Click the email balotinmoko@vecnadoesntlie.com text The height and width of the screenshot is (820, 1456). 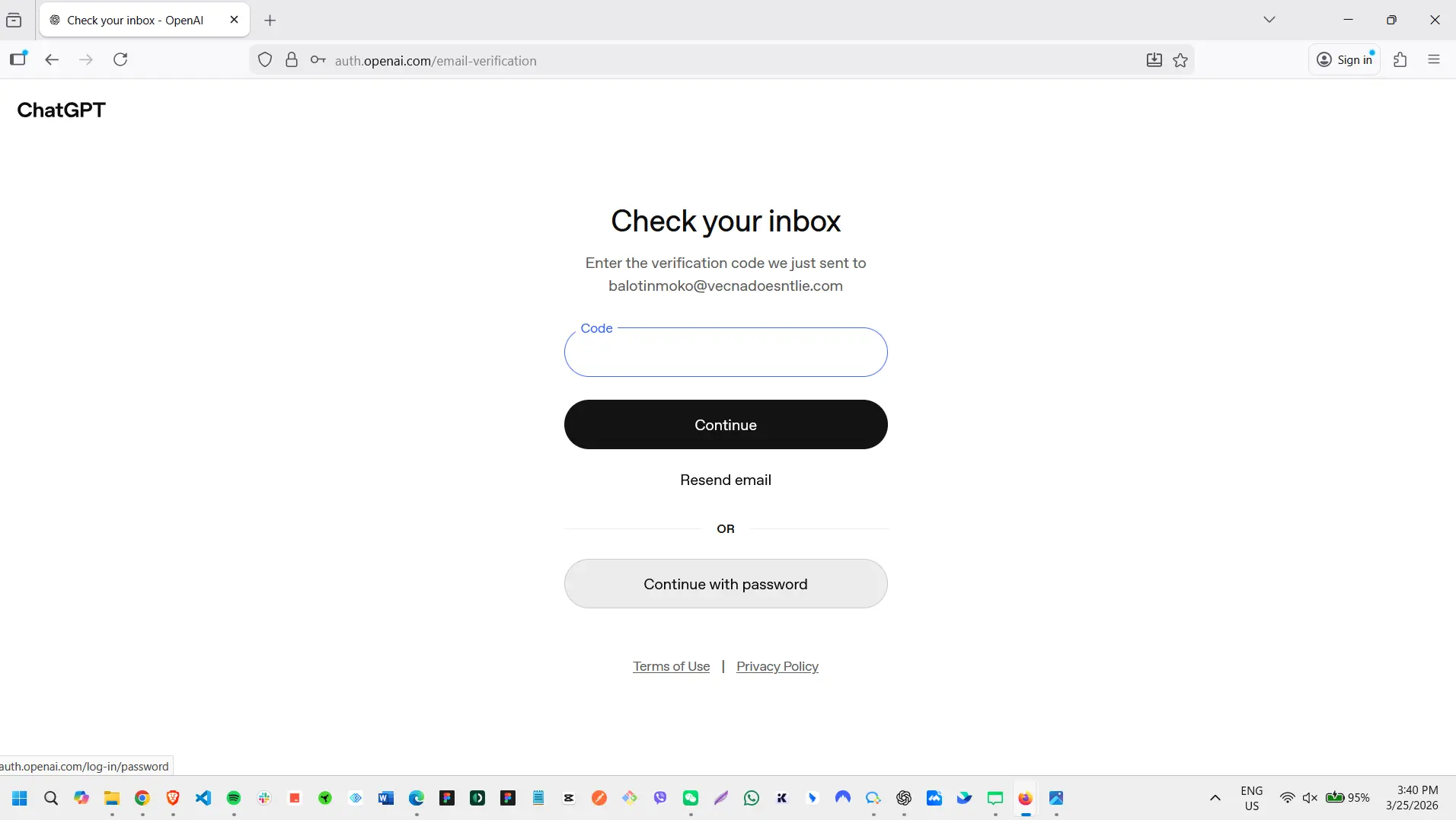[726, 286]
